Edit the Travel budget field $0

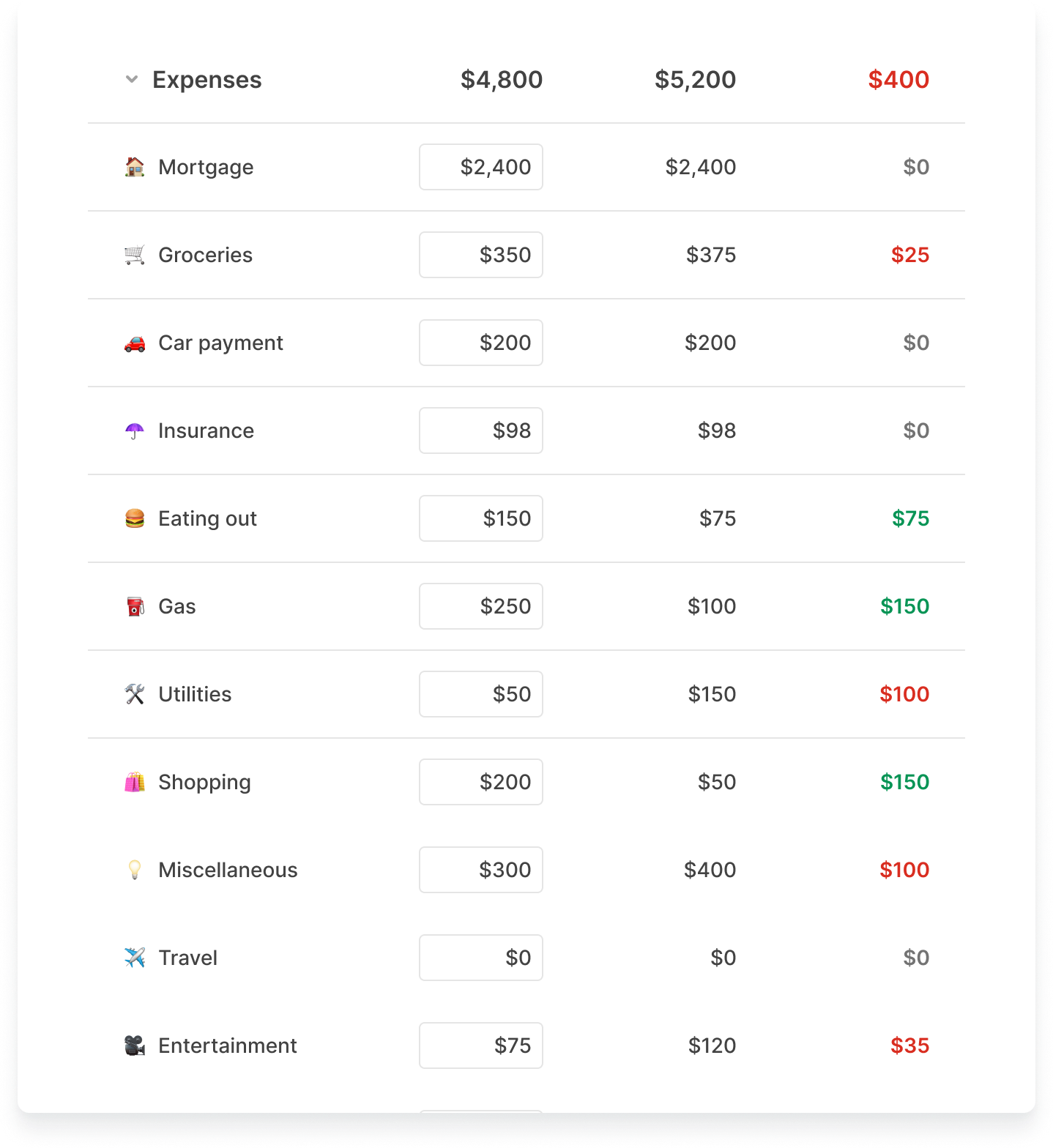click(481, 958)
